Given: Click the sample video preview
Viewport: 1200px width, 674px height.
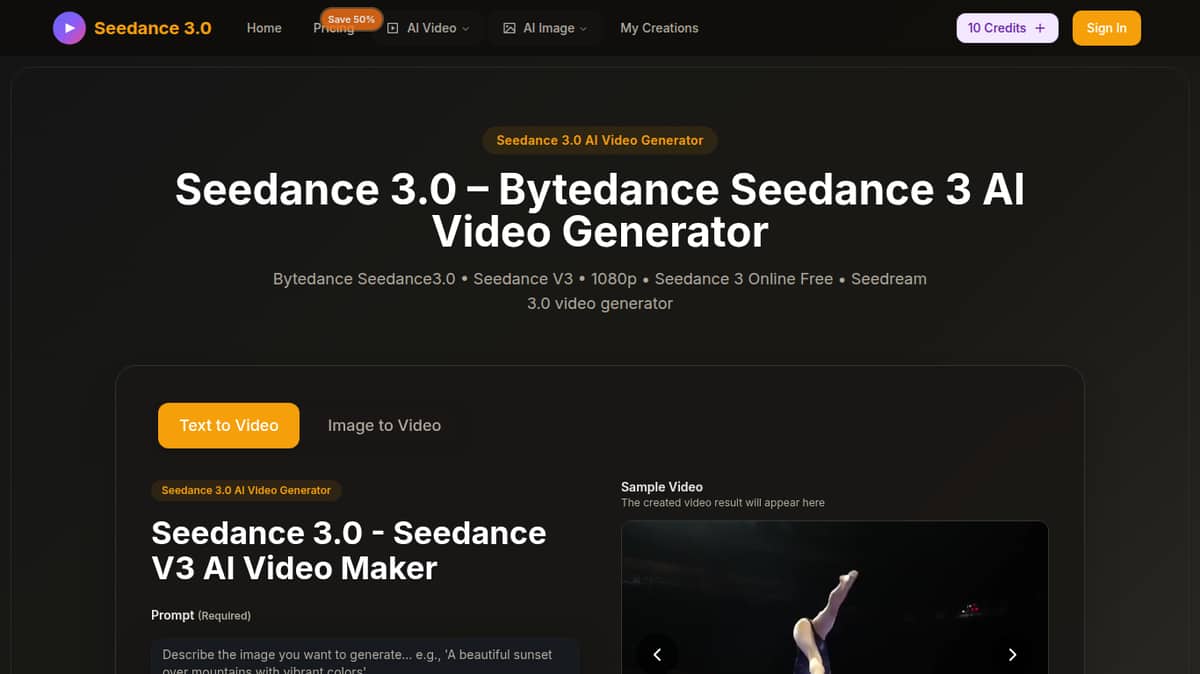Looking at the screenshot, I should [x=835, y=598].
